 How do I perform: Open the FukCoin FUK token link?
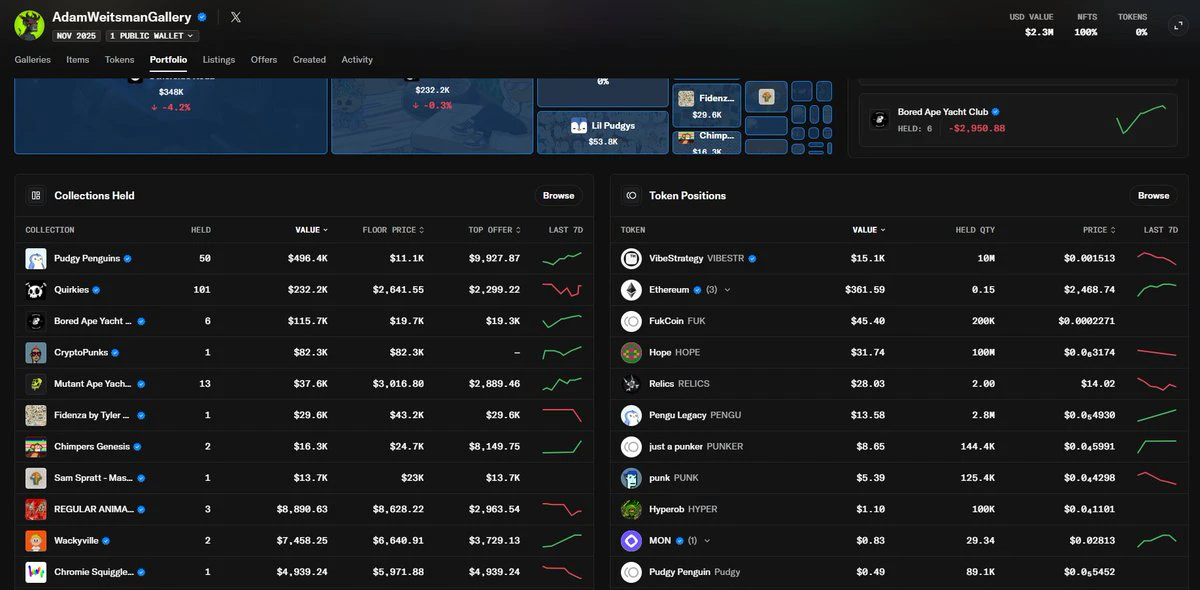pos(677,322)
